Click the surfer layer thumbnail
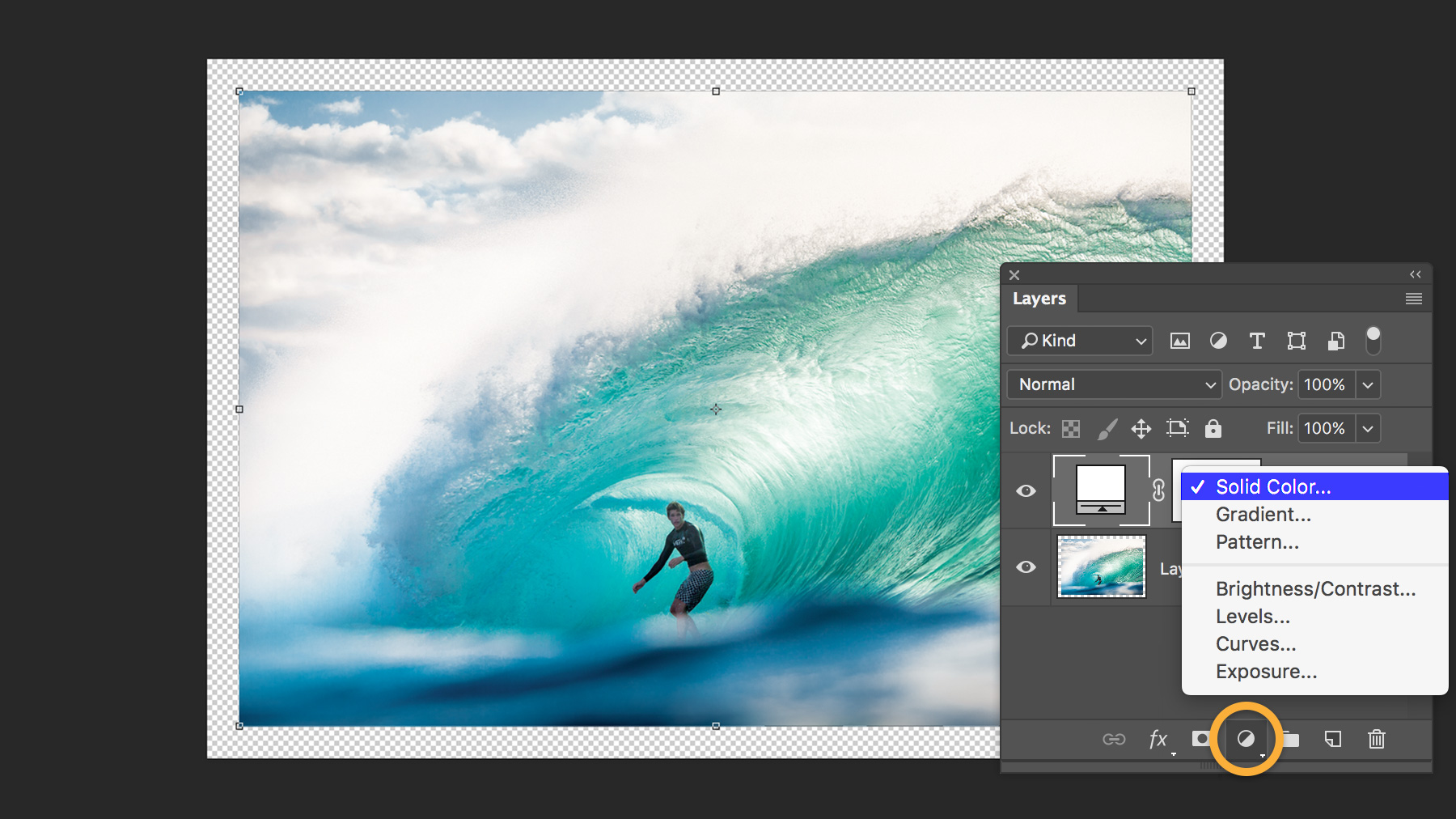The height and width of the screenshot is (819, 1456). click(1101, 567)
